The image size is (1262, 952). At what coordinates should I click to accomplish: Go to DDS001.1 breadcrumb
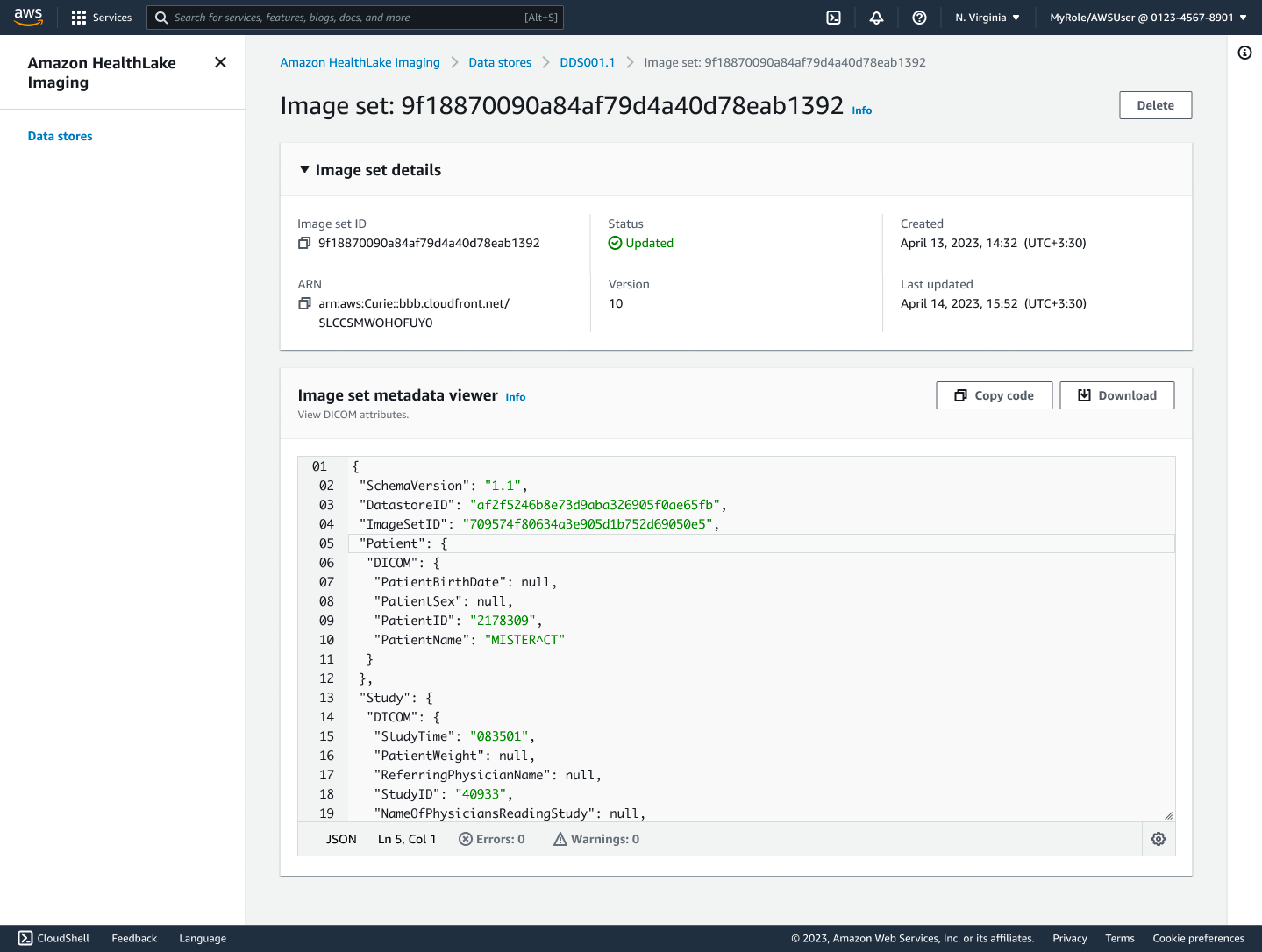pos(588,62)
